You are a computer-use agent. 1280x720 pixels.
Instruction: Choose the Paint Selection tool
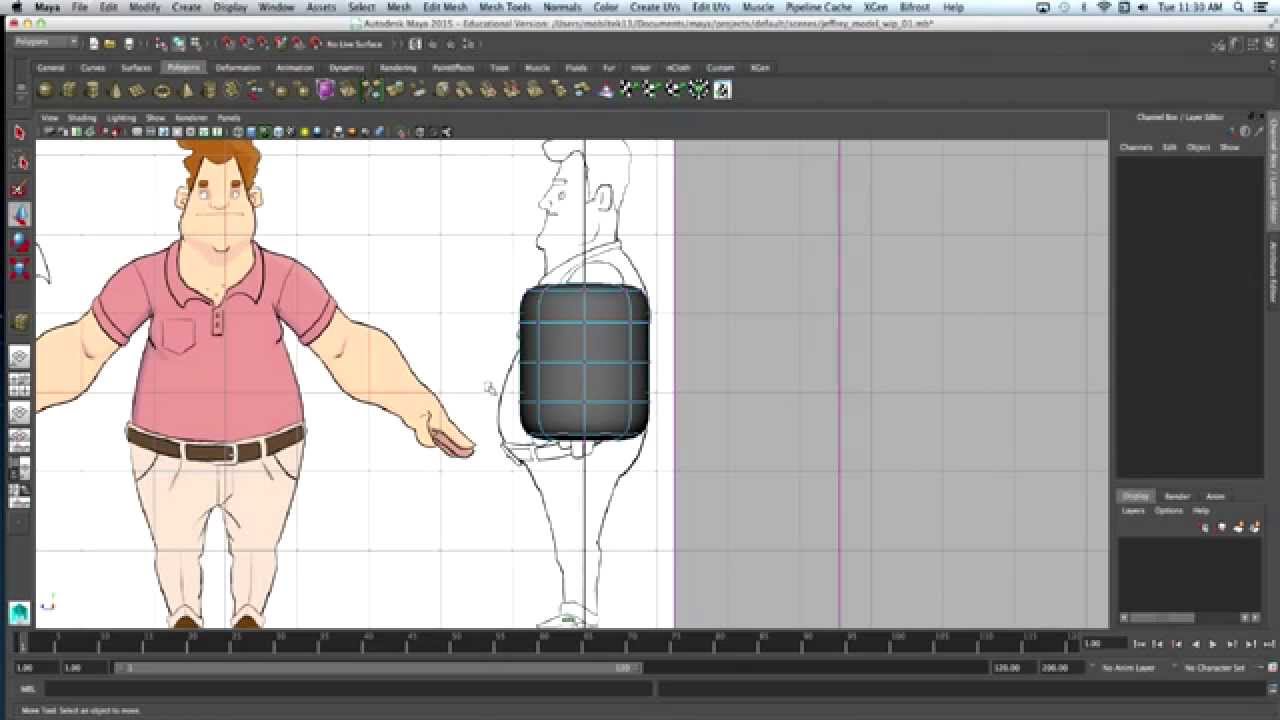tap(19, 189)
